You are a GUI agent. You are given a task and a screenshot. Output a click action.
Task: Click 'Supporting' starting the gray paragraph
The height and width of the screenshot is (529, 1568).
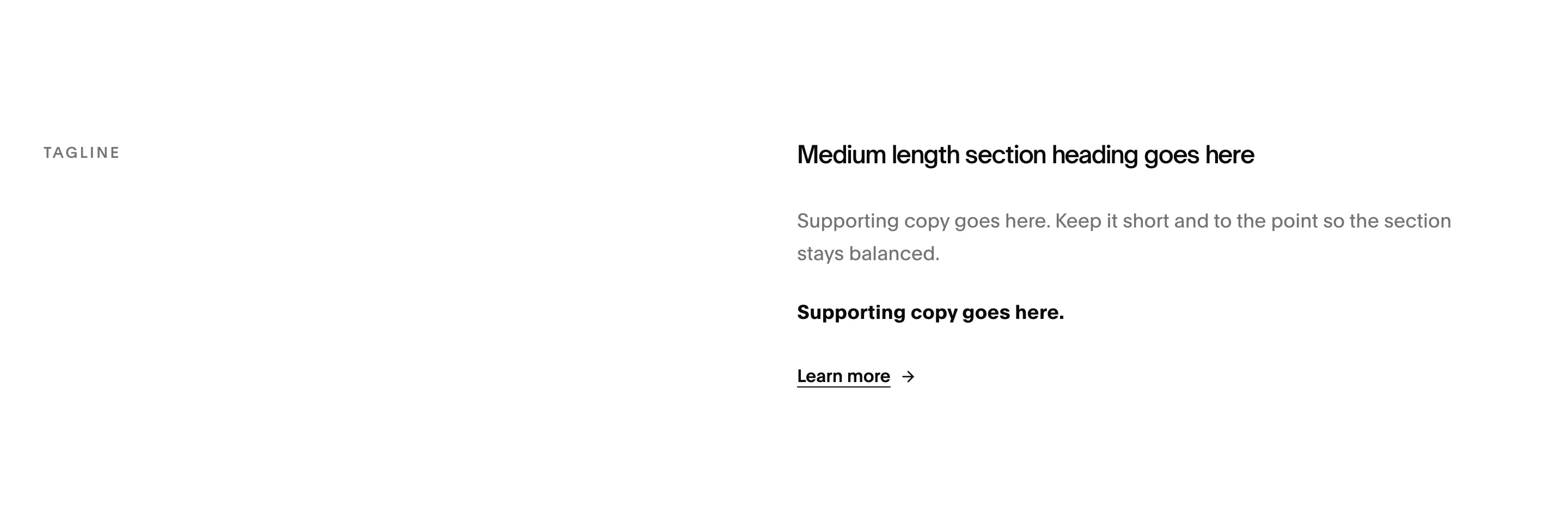pos(847,221)
